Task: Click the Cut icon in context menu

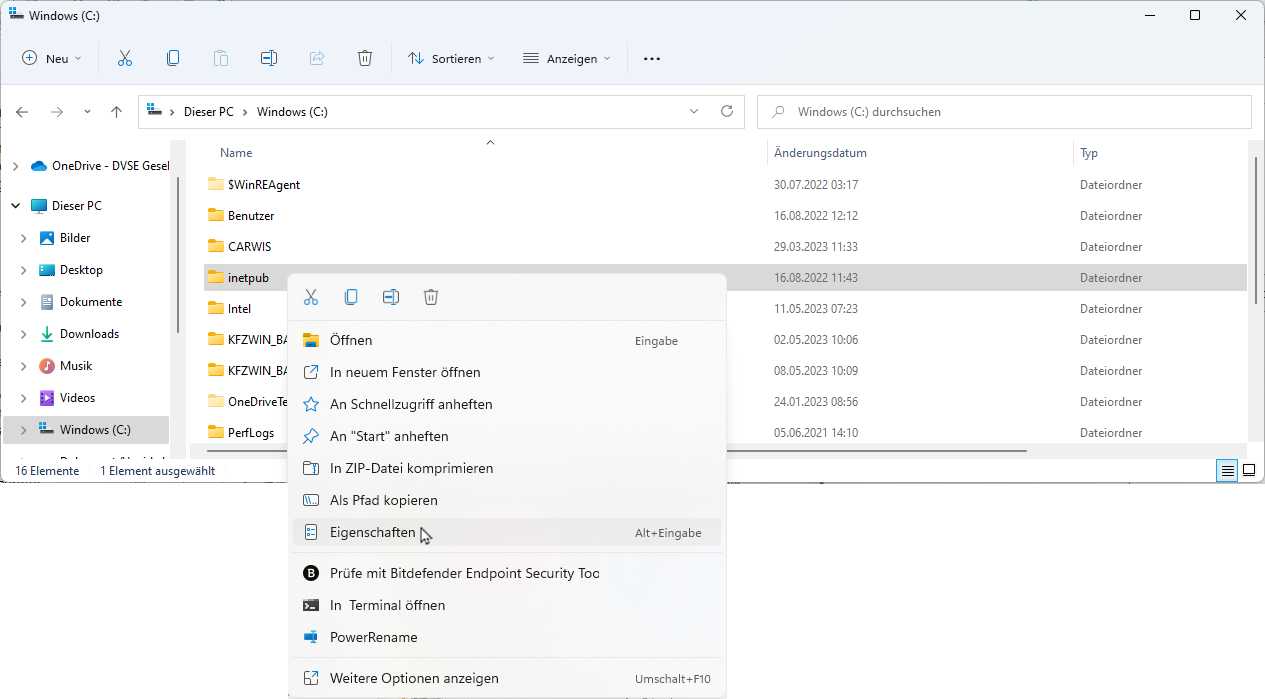Action: pos(311,297)
